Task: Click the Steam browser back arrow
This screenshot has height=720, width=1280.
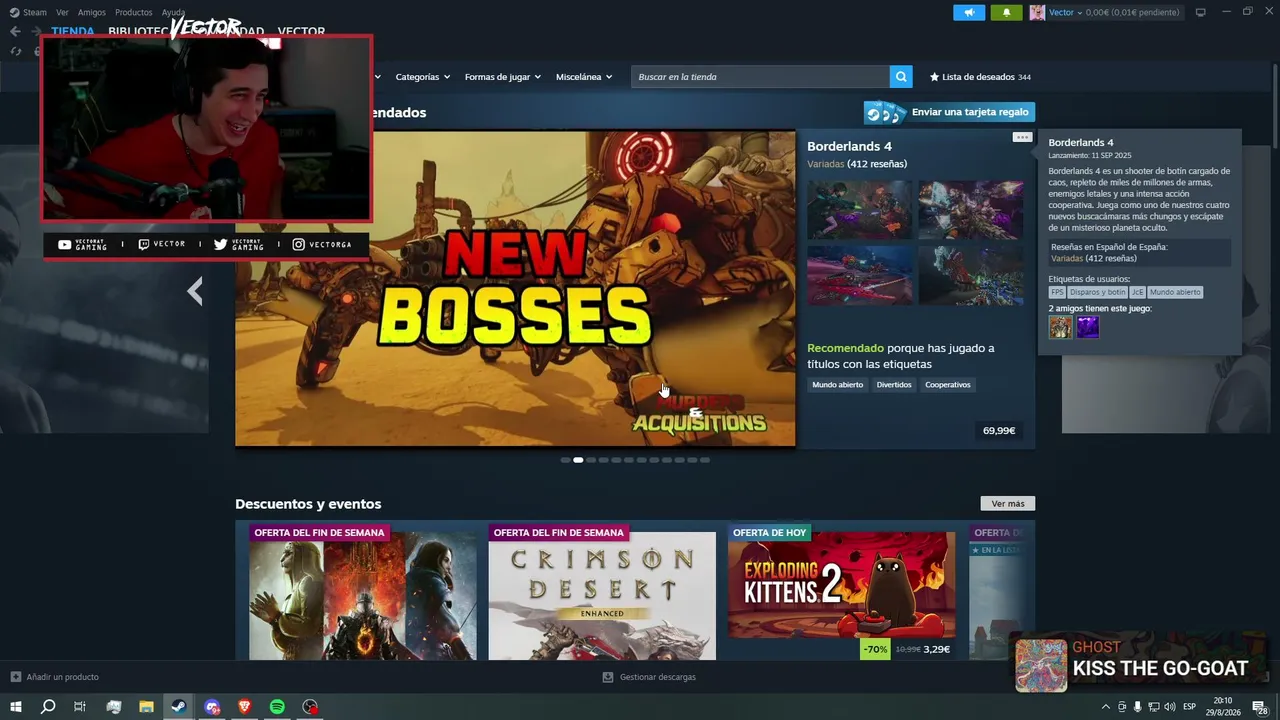Action: point(15,31)
